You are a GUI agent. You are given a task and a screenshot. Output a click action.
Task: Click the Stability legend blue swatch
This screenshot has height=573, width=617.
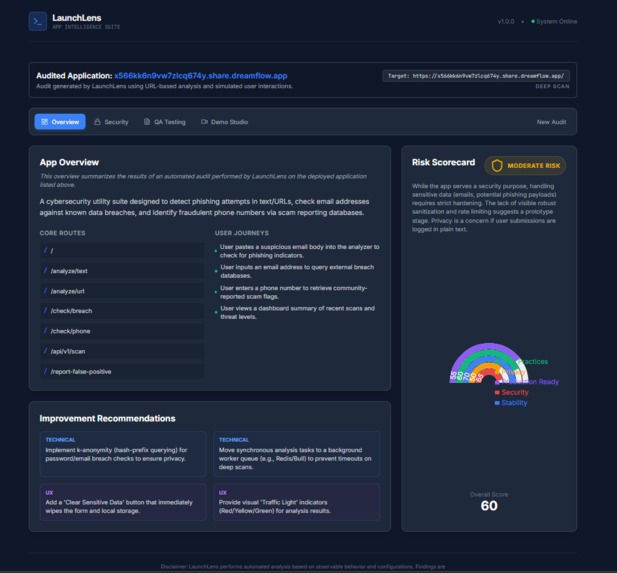(x=497, y=403)
